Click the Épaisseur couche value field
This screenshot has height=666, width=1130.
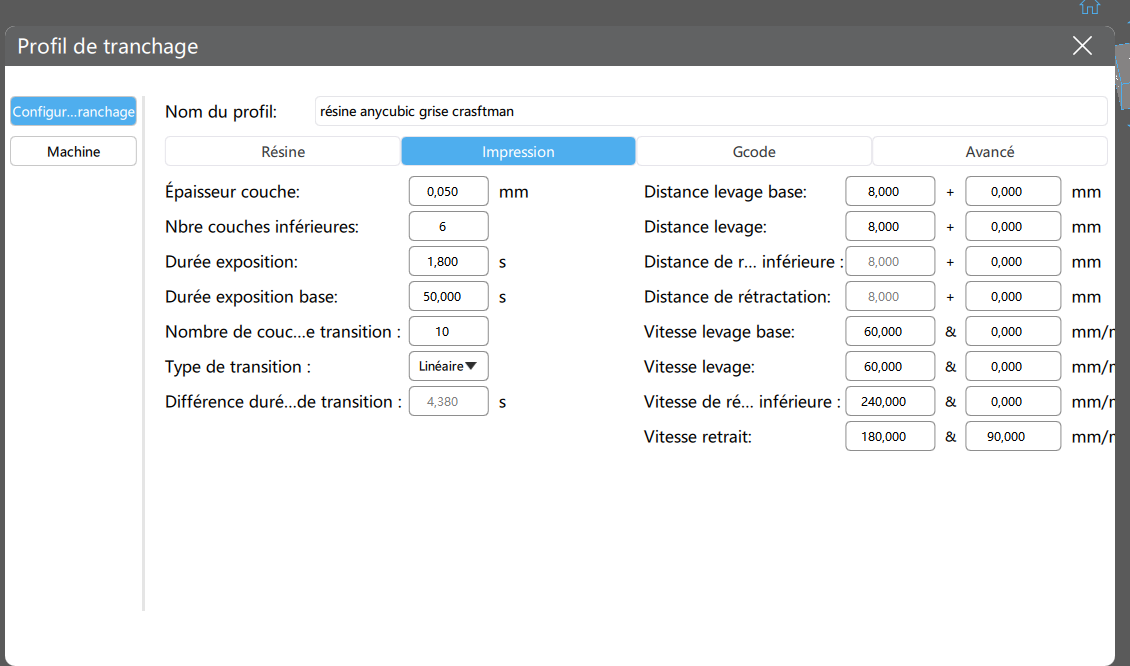tap(448, 192)
